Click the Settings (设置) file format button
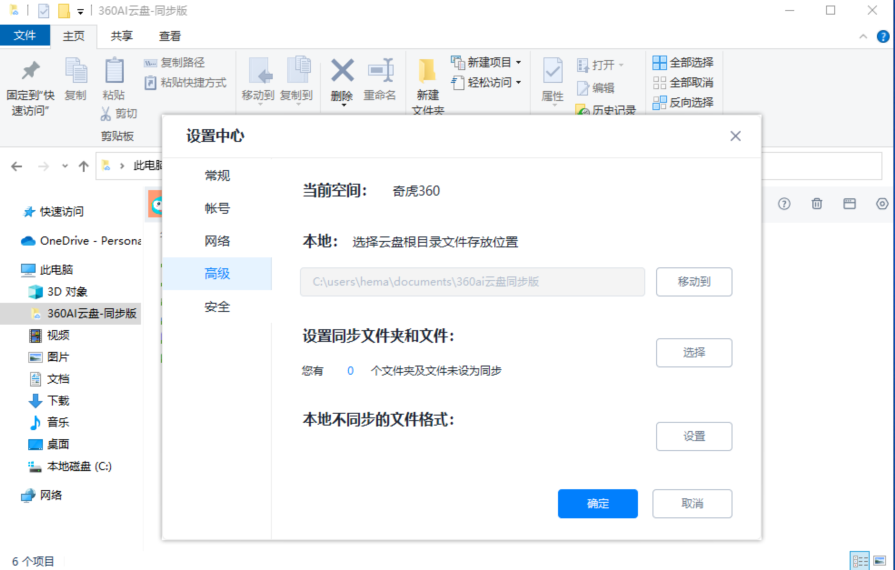 694,436
